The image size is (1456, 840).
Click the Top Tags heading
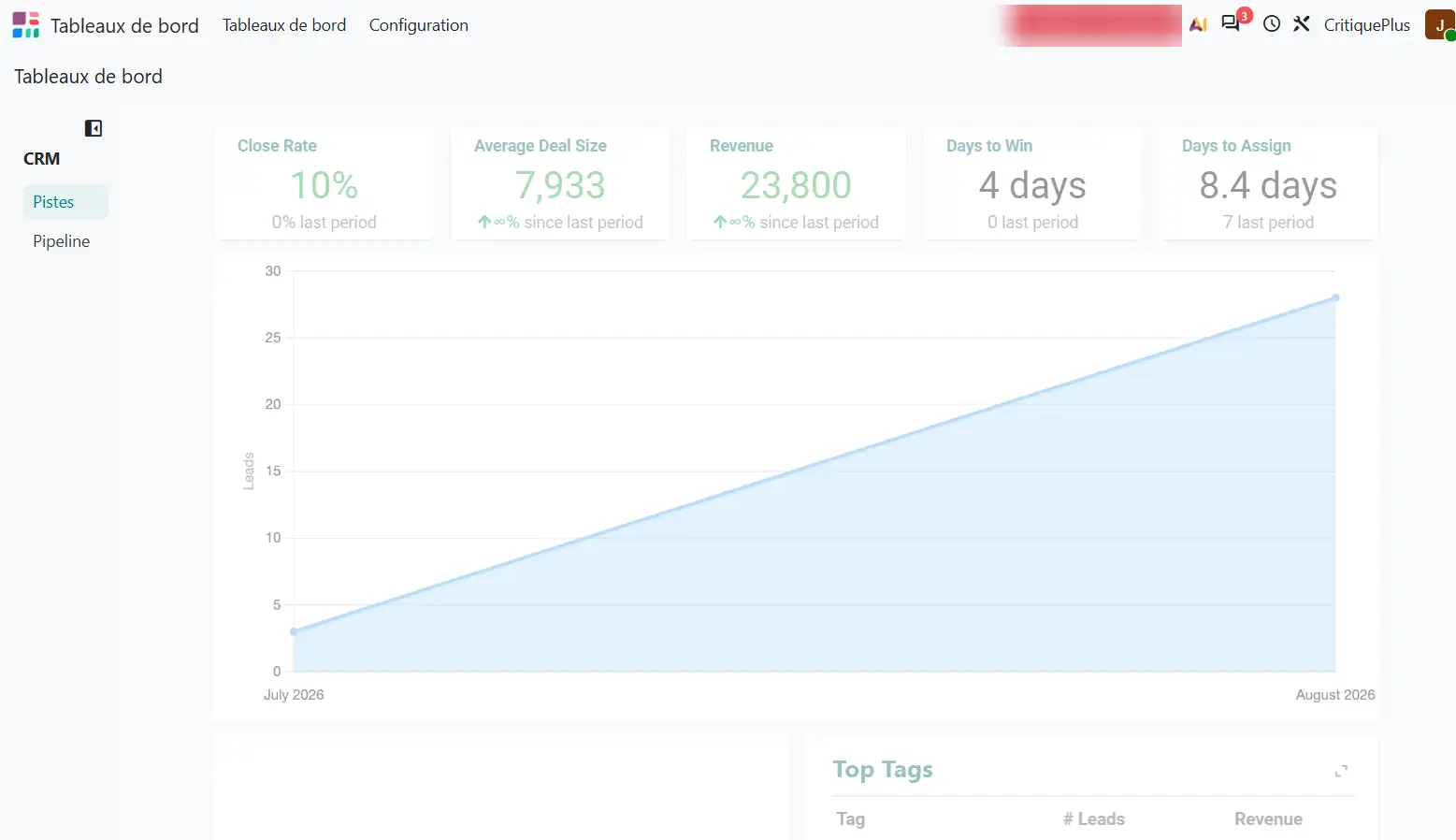click(883, 770)
